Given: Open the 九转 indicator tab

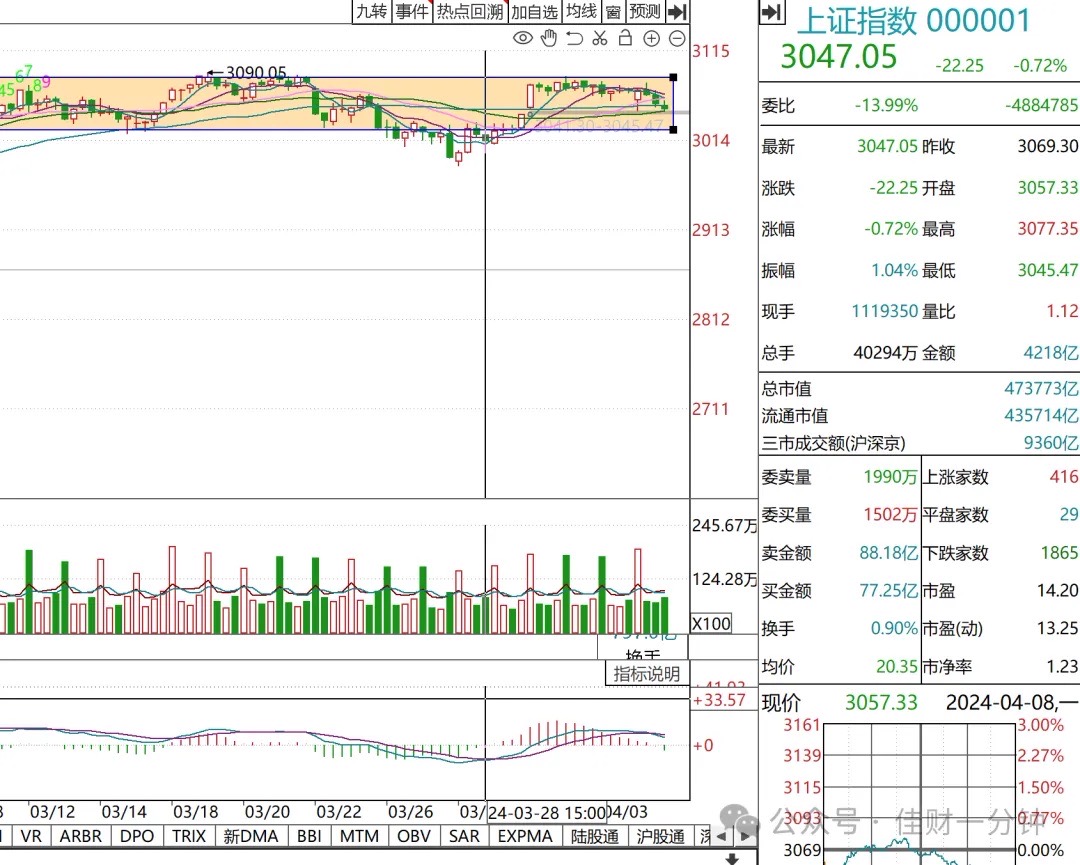Looking at the screenshot, I should click(x=372, y=12).
